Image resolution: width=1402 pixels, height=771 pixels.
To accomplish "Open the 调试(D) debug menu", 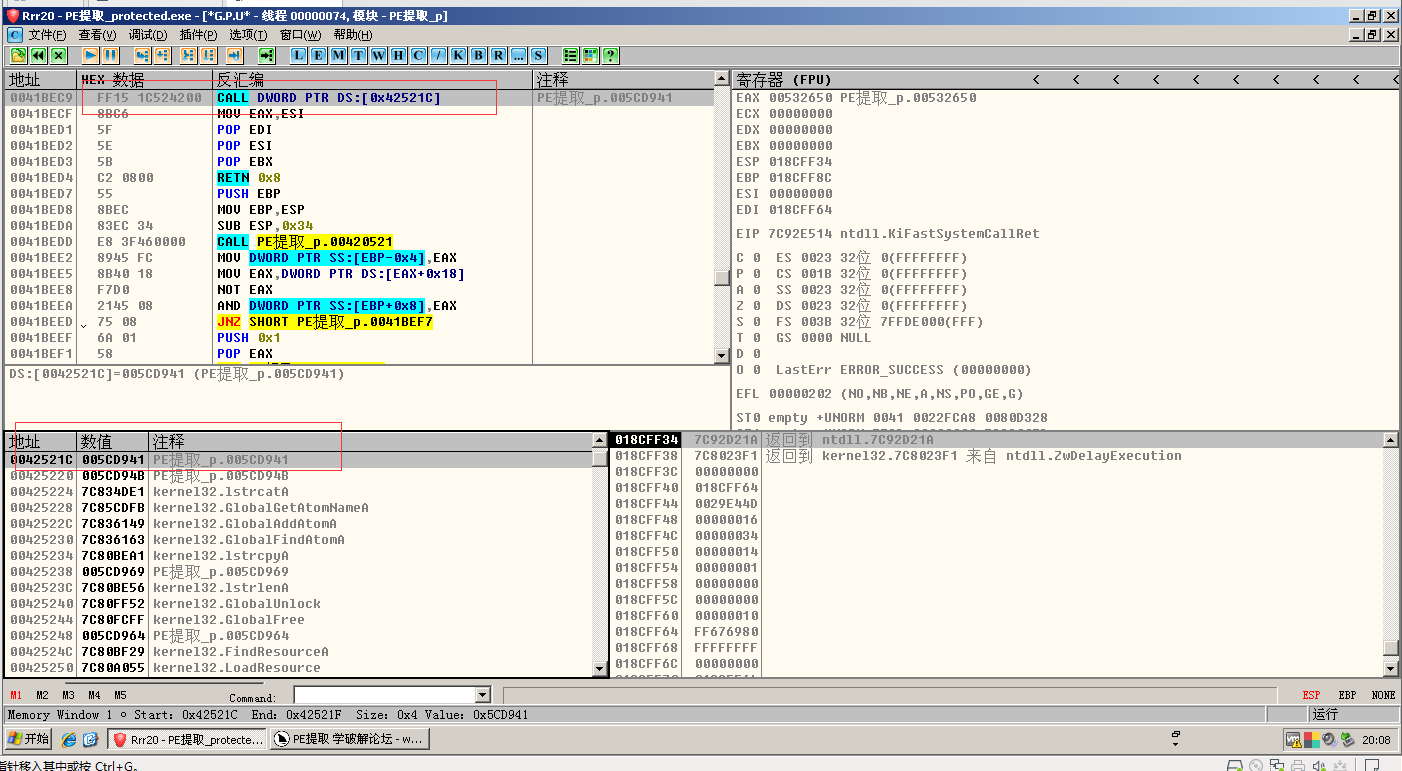I will [148, 35].
